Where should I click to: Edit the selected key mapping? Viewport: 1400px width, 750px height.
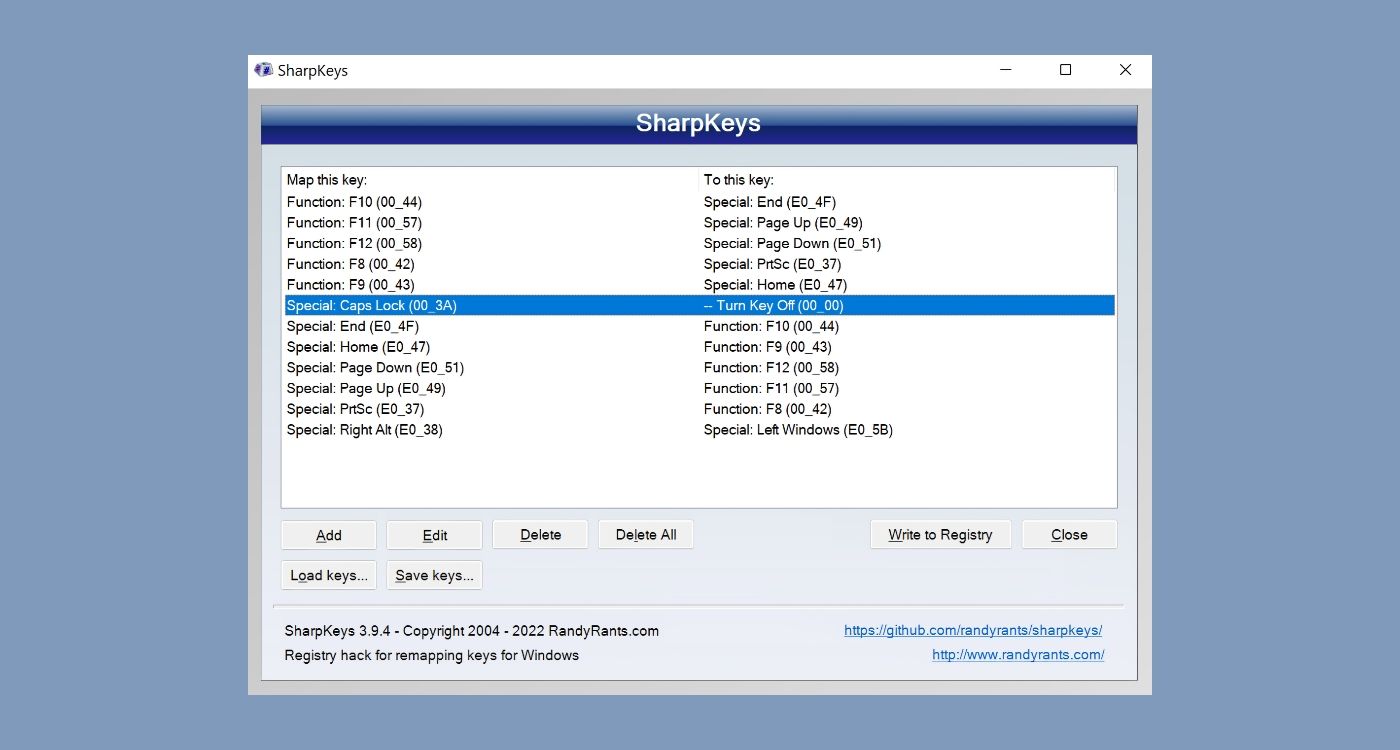(x=435, y=535)
